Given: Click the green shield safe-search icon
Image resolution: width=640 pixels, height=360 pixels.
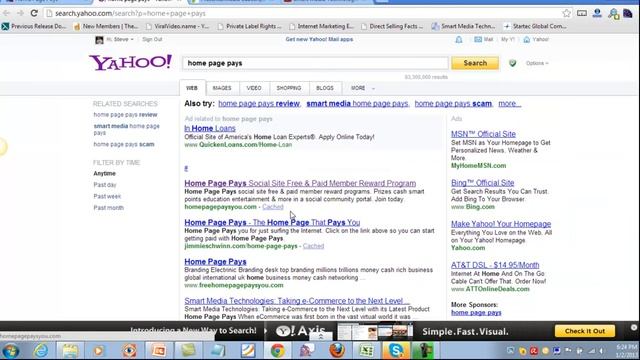Looking at the screenshot, I should pos(513,63).
